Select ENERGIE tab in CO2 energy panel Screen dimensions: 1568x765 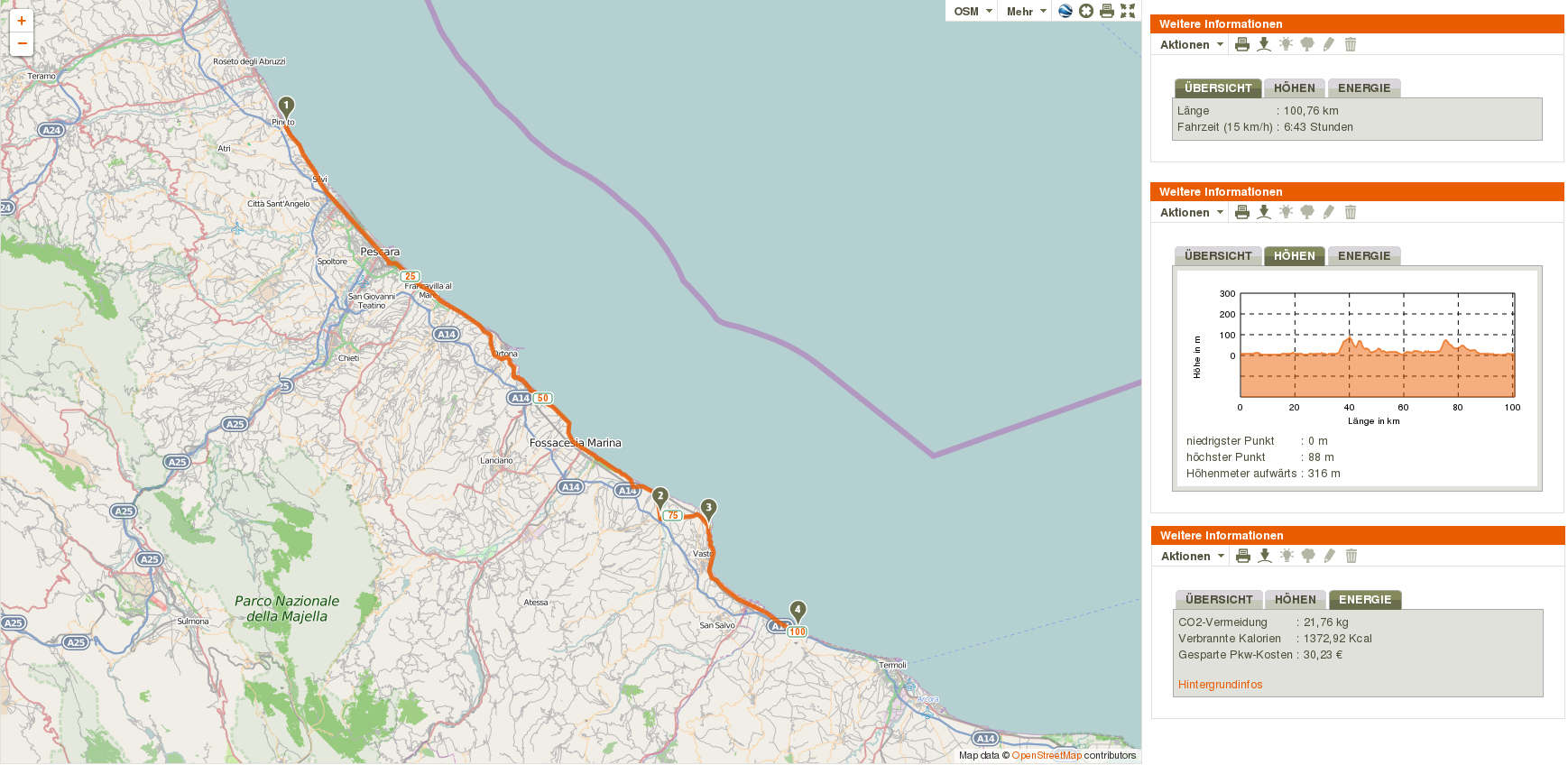1365,600
